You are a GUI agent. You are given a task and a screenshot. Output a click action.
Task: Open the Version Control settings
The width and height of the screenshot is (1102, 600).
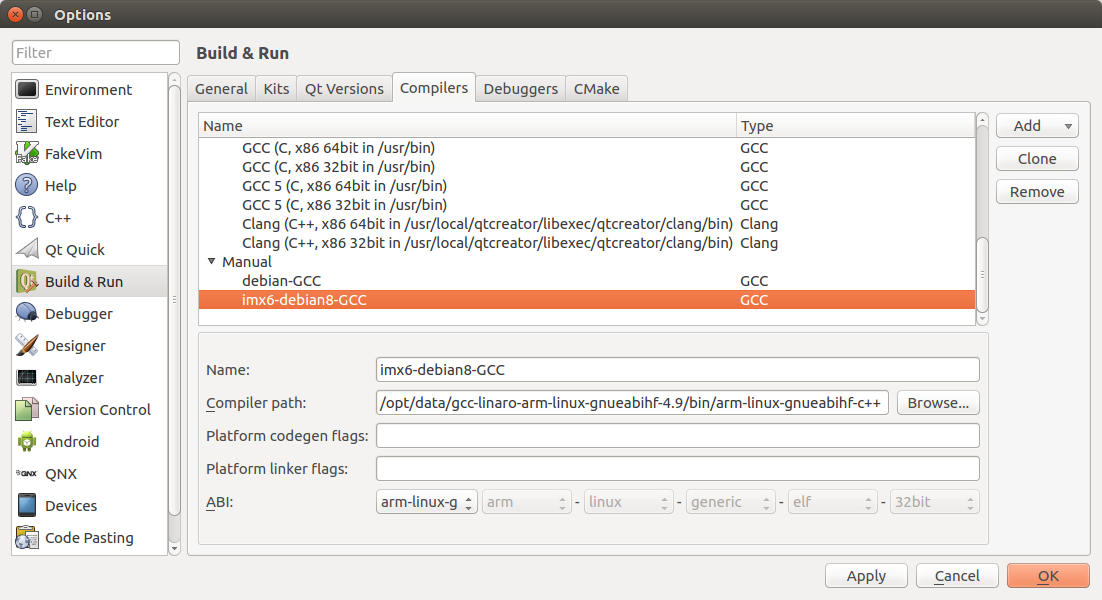pos(97,410)
